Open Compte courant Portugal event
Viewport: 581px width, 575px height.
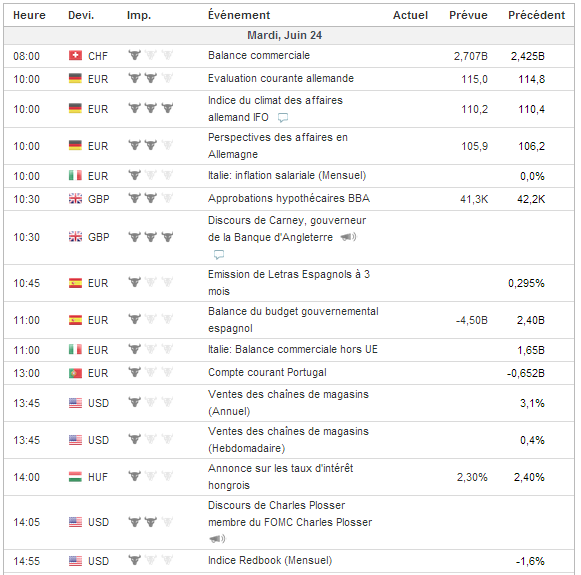[267, 372]
